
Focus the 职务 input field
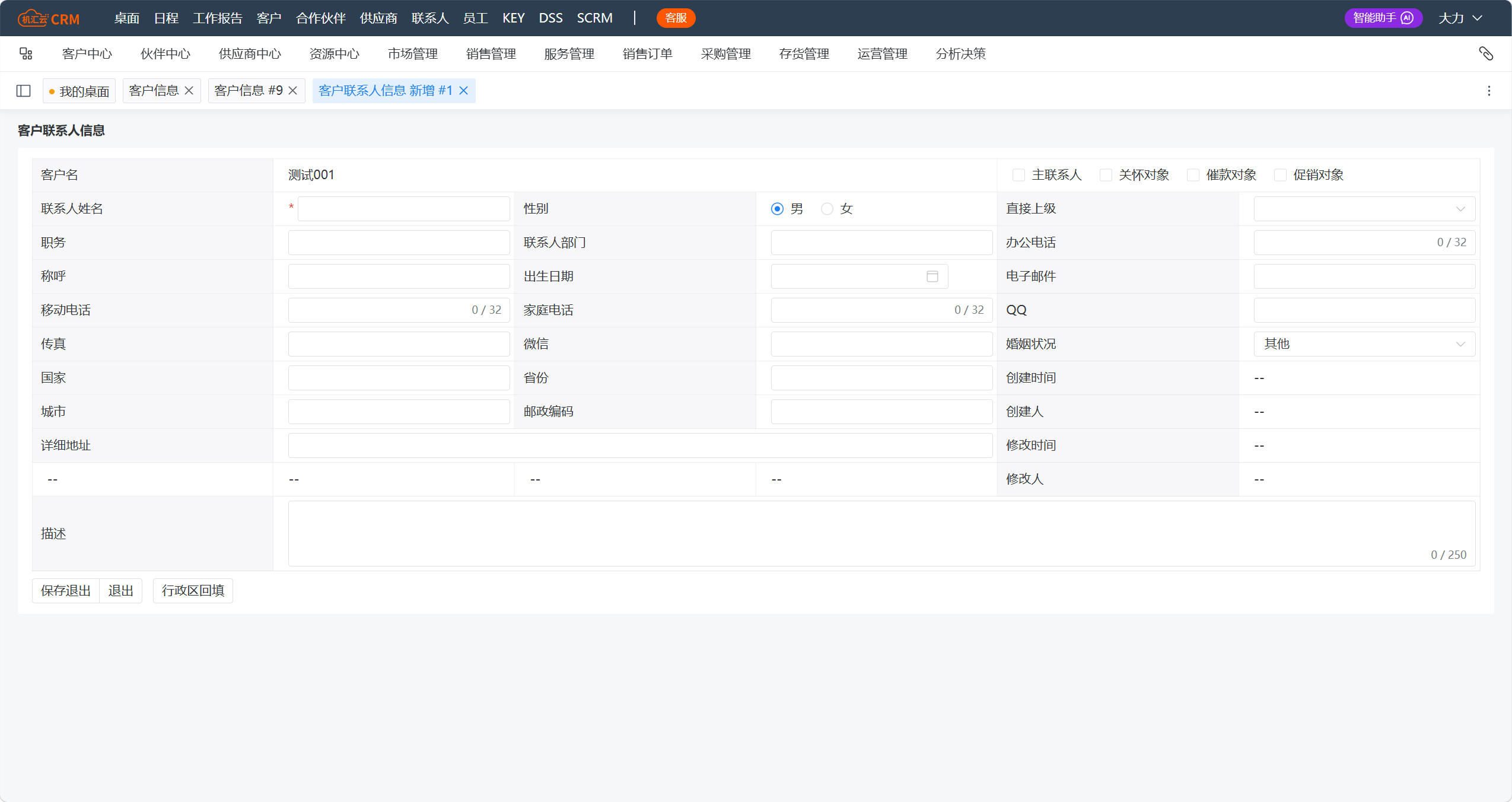point(399,243)
